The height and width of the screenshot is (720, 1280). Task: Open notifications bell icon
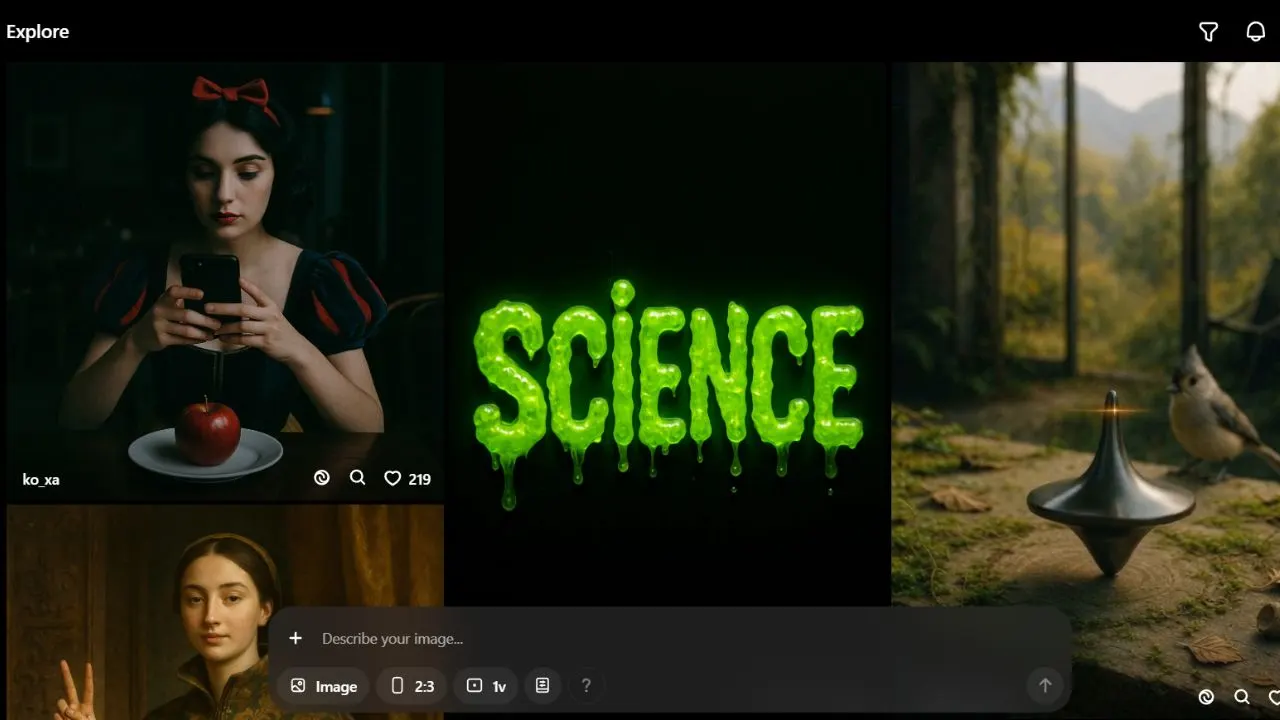pyautogui.click(x=1256, y=32)
